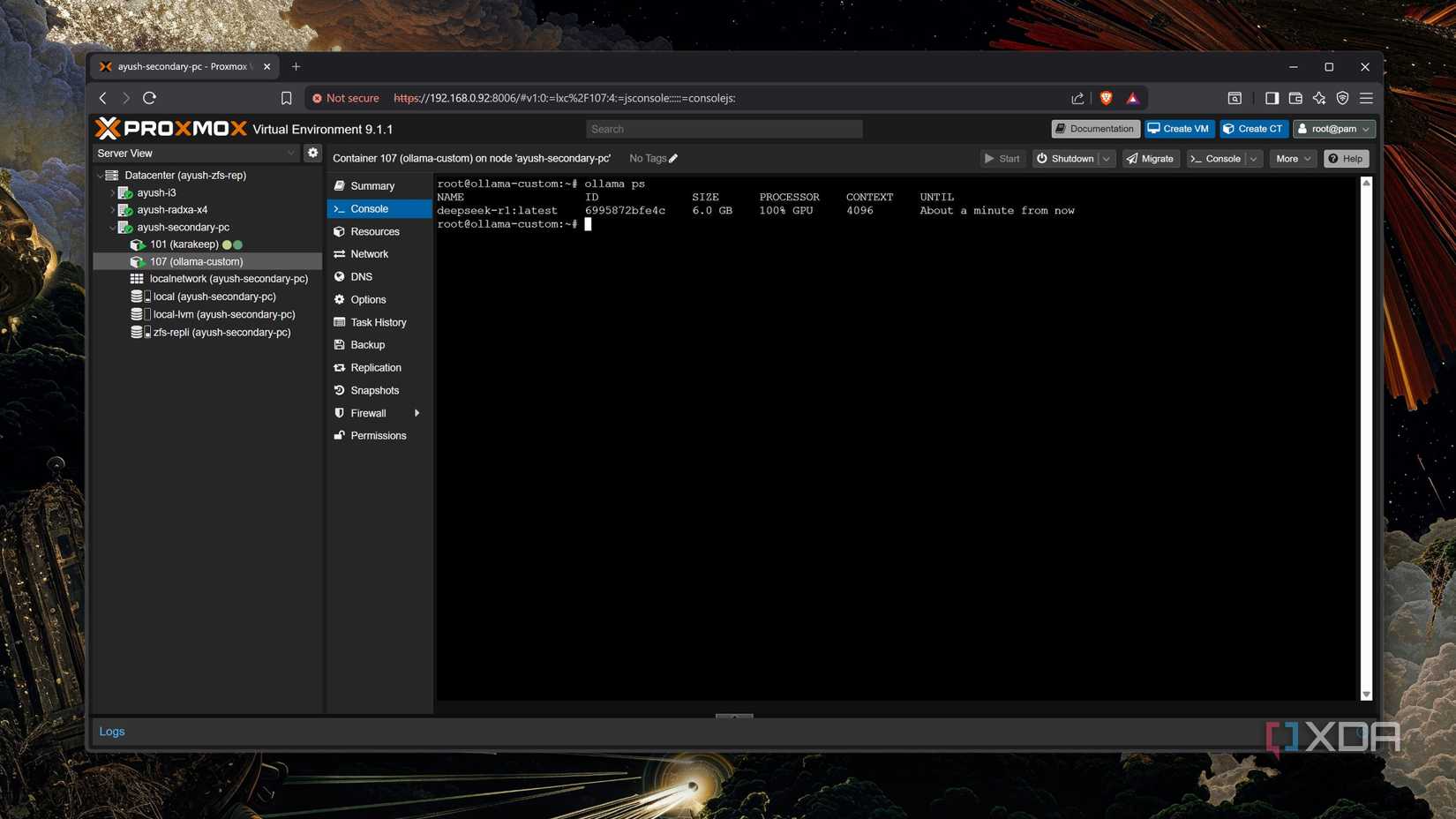Open the Backup tab
1456x819 pixels.
379,345
